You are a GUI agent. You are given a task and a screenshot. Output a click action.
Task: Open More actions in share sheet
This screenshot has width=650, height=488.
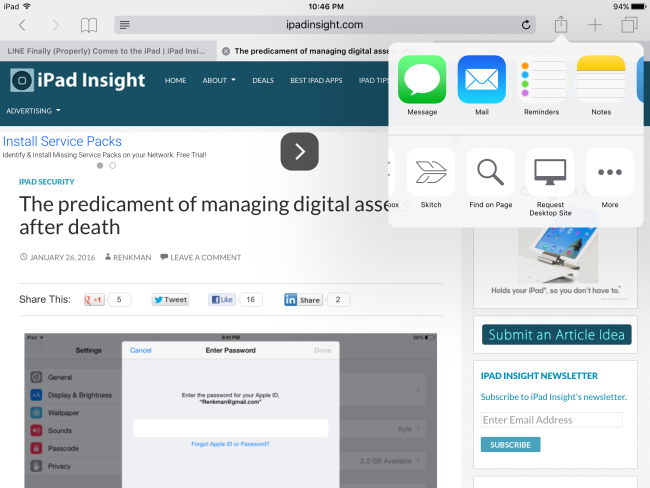click(610, 172)
